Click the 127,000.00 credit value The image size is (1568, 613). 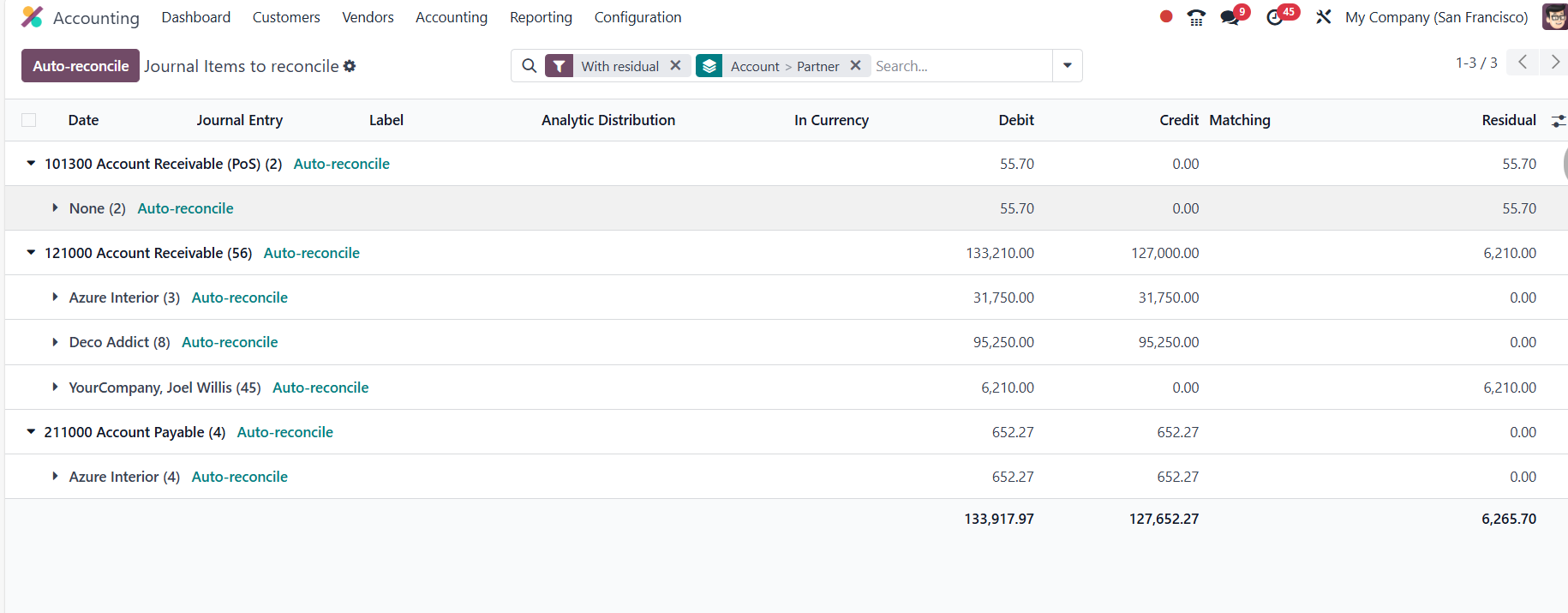pyautogui.click(x=1164, y=253)
